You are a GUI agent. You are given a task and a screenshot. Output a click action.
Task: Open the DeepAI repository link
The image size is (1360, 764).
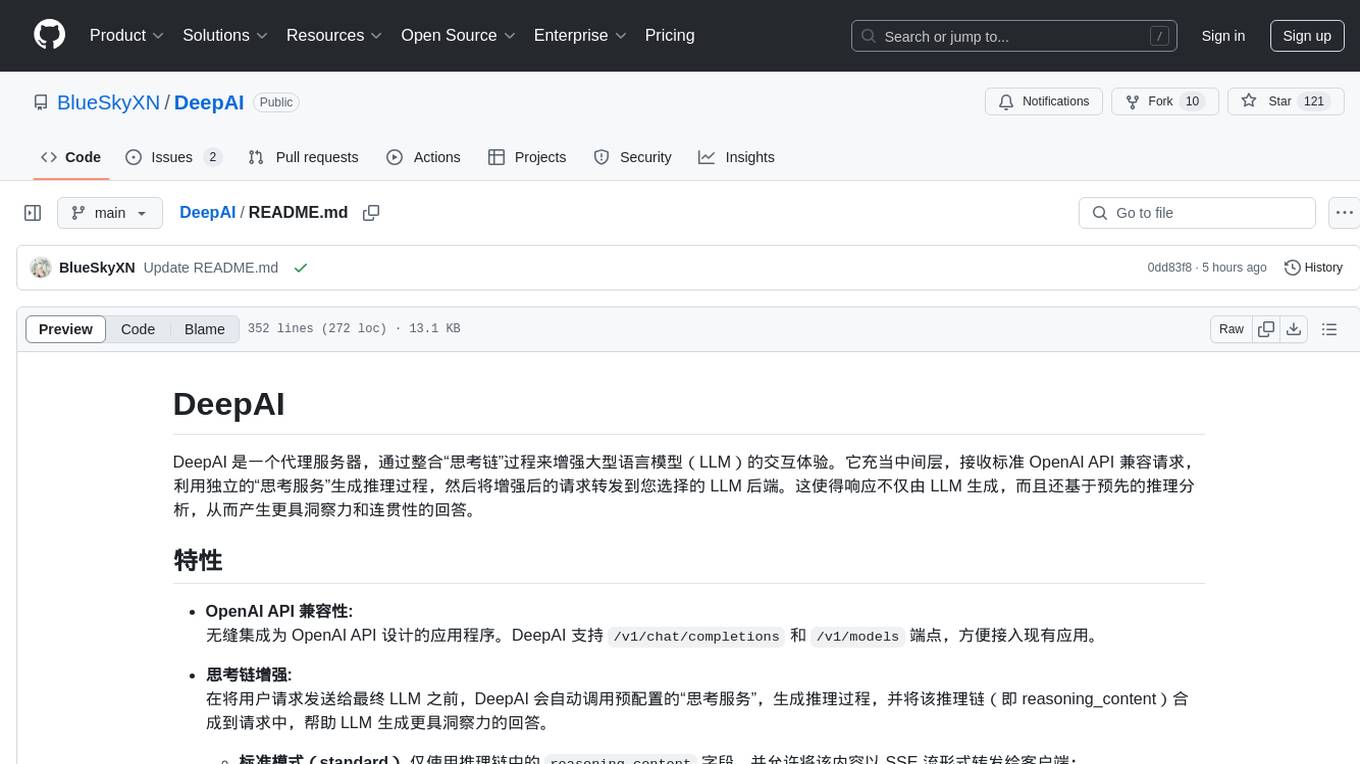209,102
